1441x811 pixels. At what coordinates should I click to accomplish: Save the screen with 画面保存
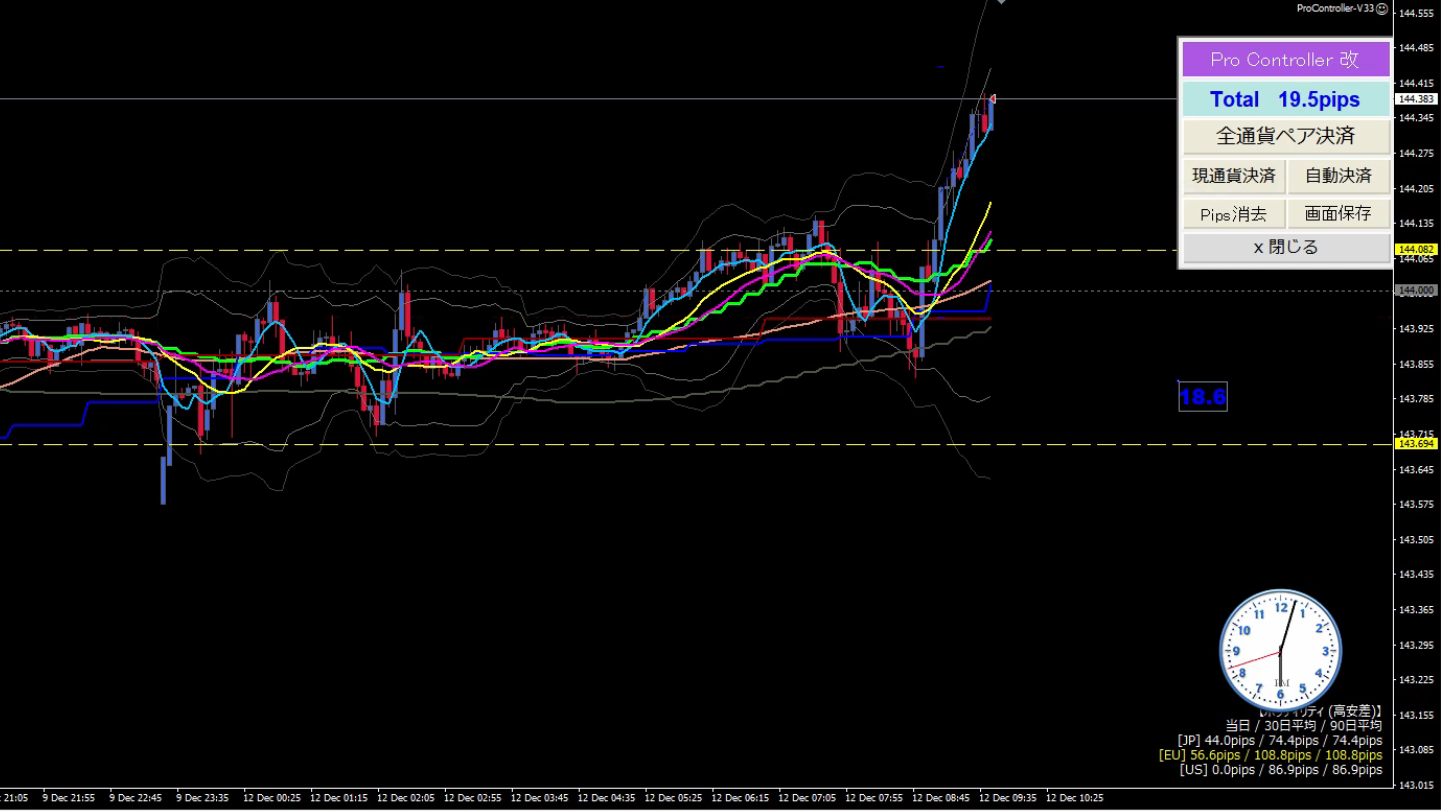[1339, 214]
